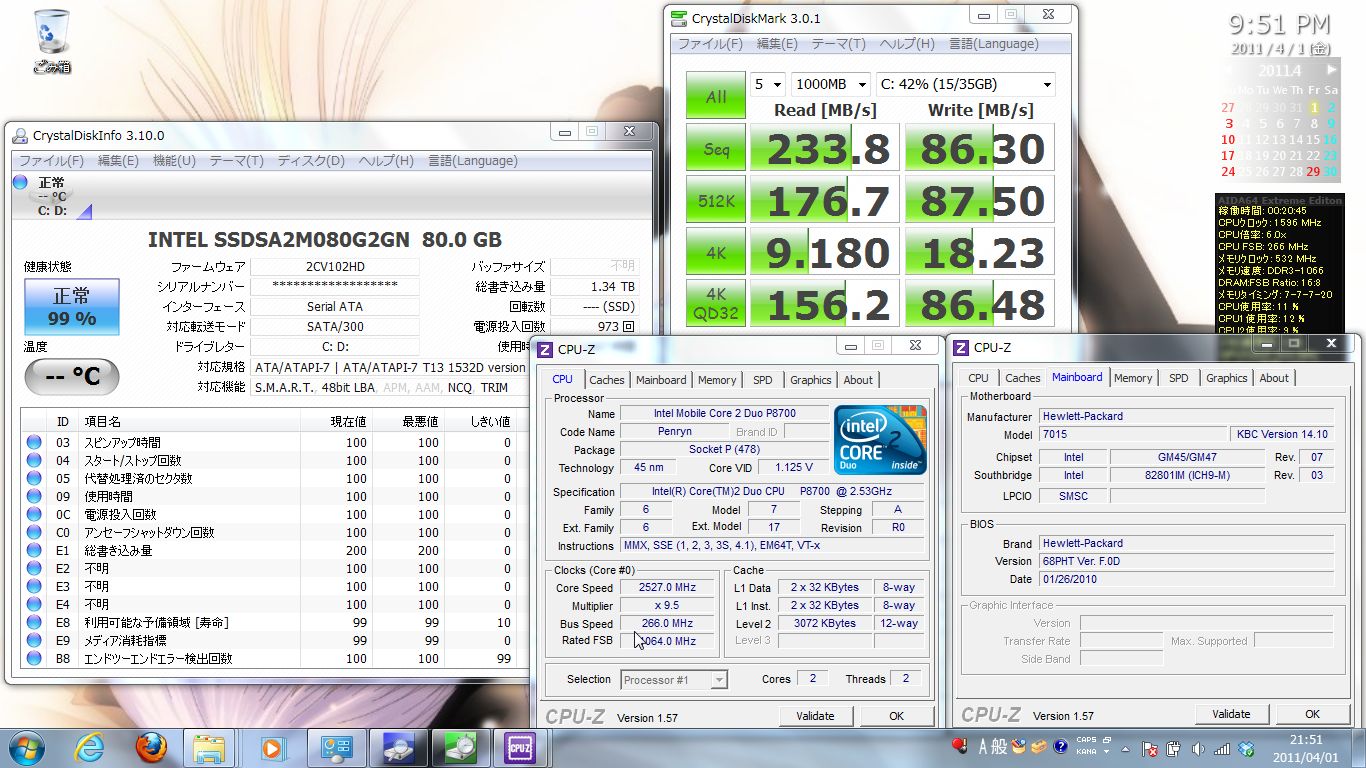Open the volume control in the tray
This screenshot has height=768, width=1366.
pyautogui.click(x=1198, y=748)
